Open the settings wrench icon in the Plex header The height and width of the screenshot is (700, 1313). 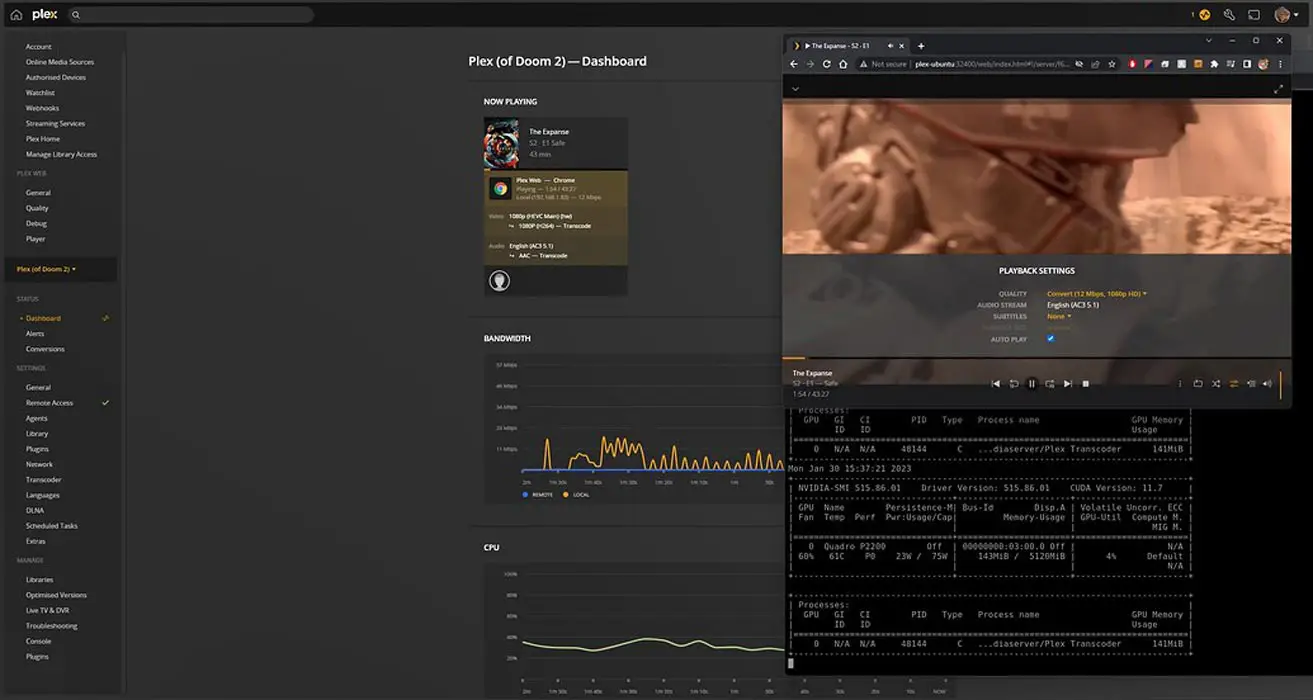1229,15
